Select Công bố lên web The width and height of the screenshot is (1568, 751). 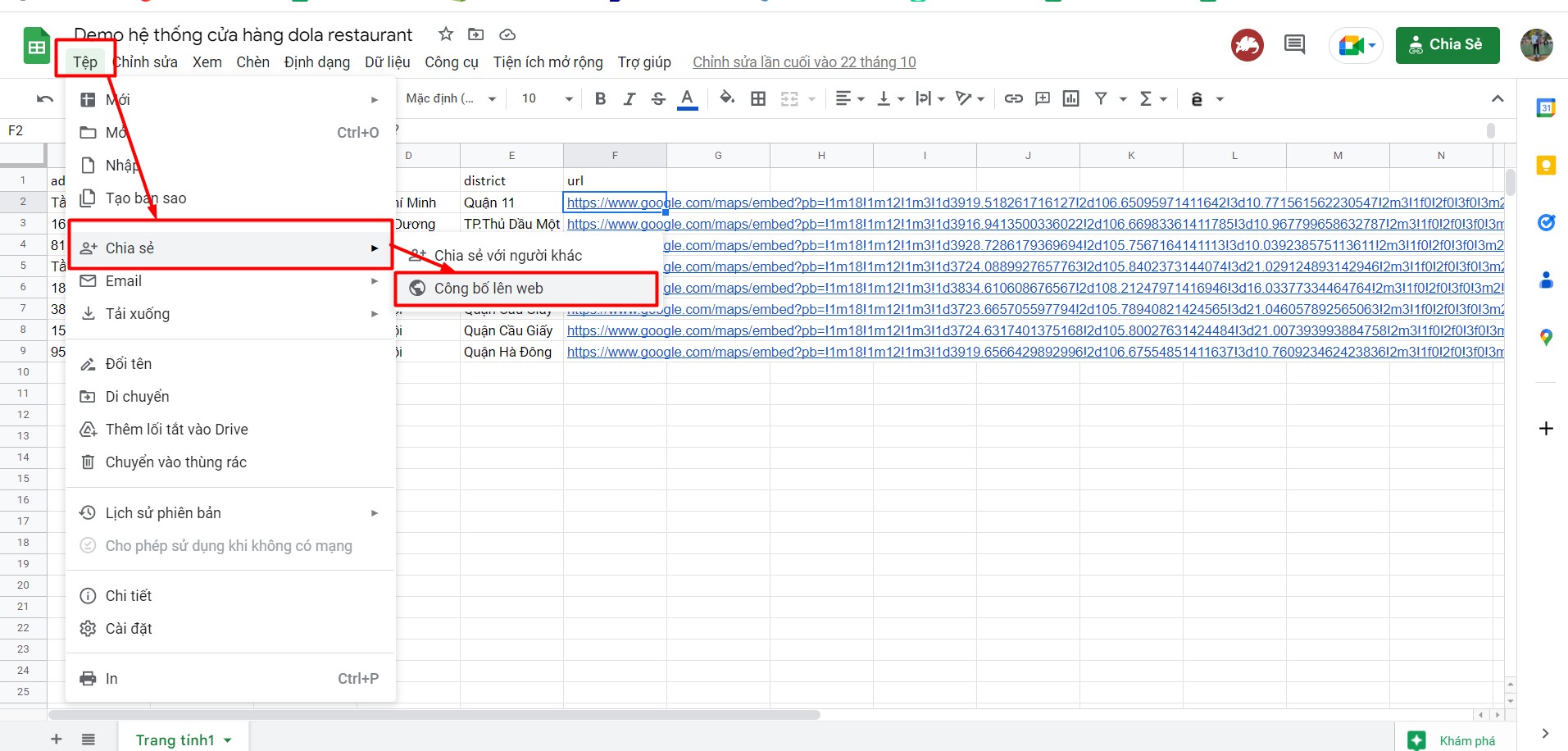[x=489, y=289]
